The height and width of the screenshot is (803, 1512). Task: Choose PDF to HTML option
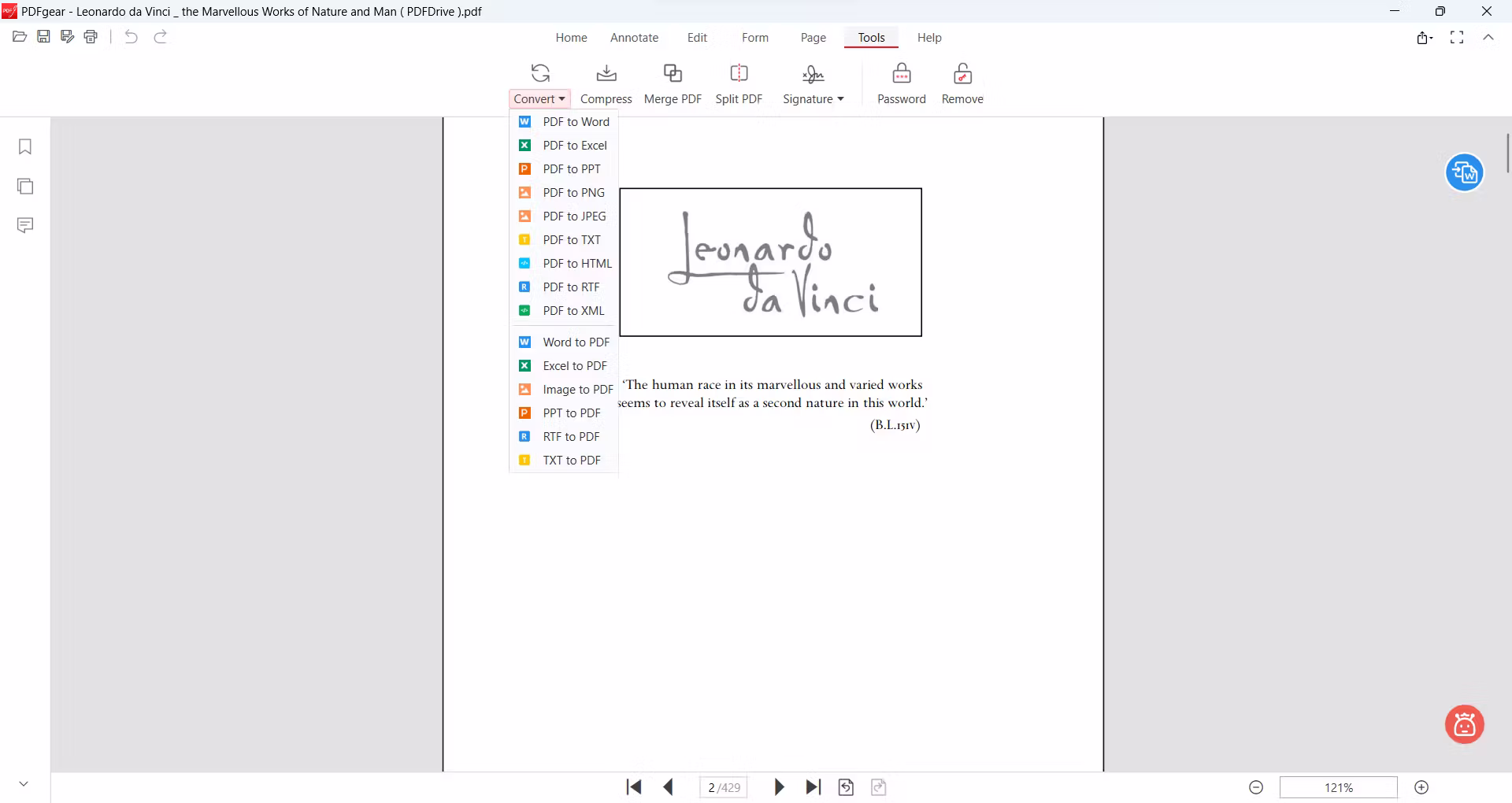click(564, 264)
